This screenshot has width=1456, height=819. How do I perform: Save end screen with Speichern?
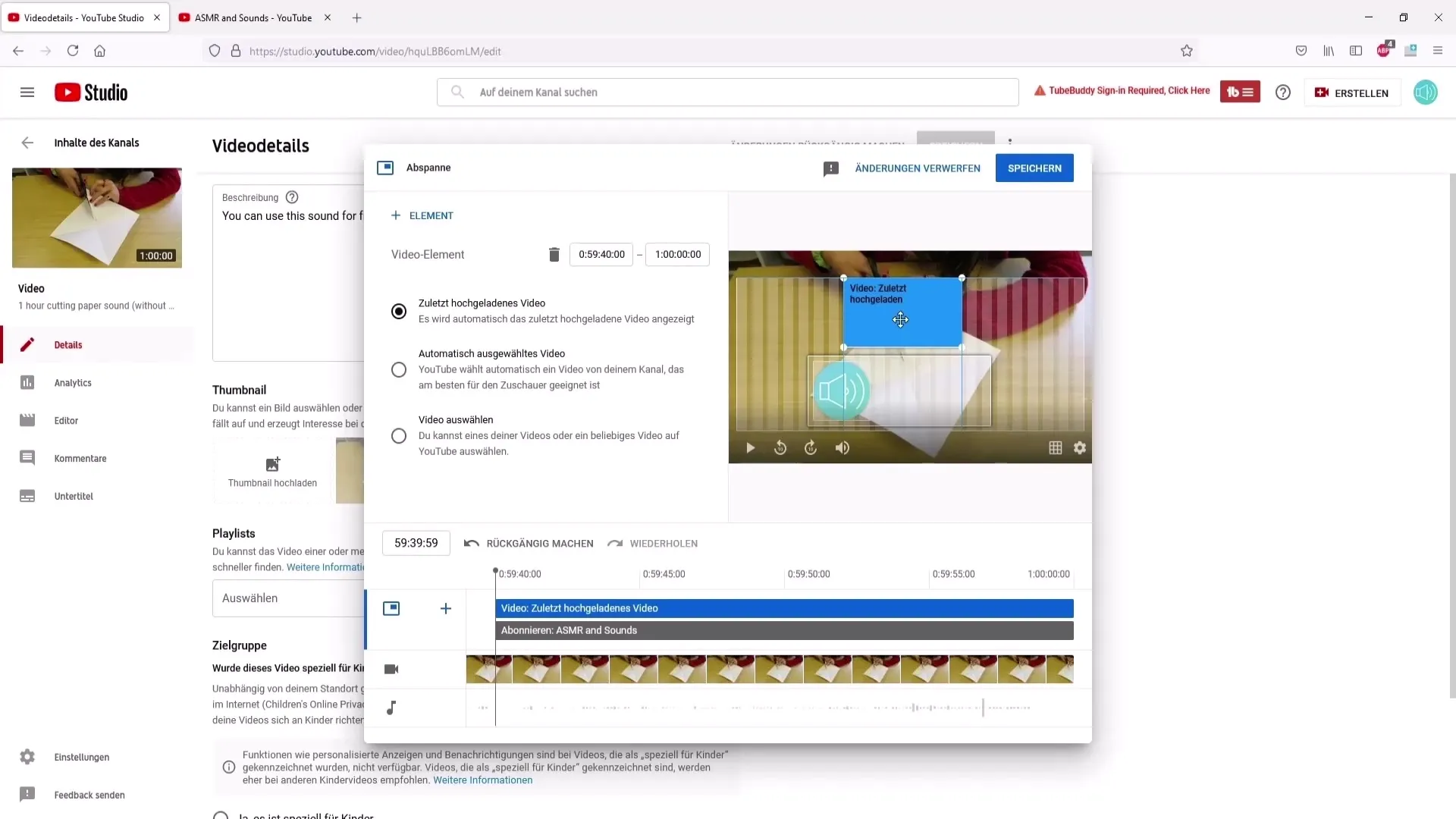pyautogui.click(x=1034, y=168)
